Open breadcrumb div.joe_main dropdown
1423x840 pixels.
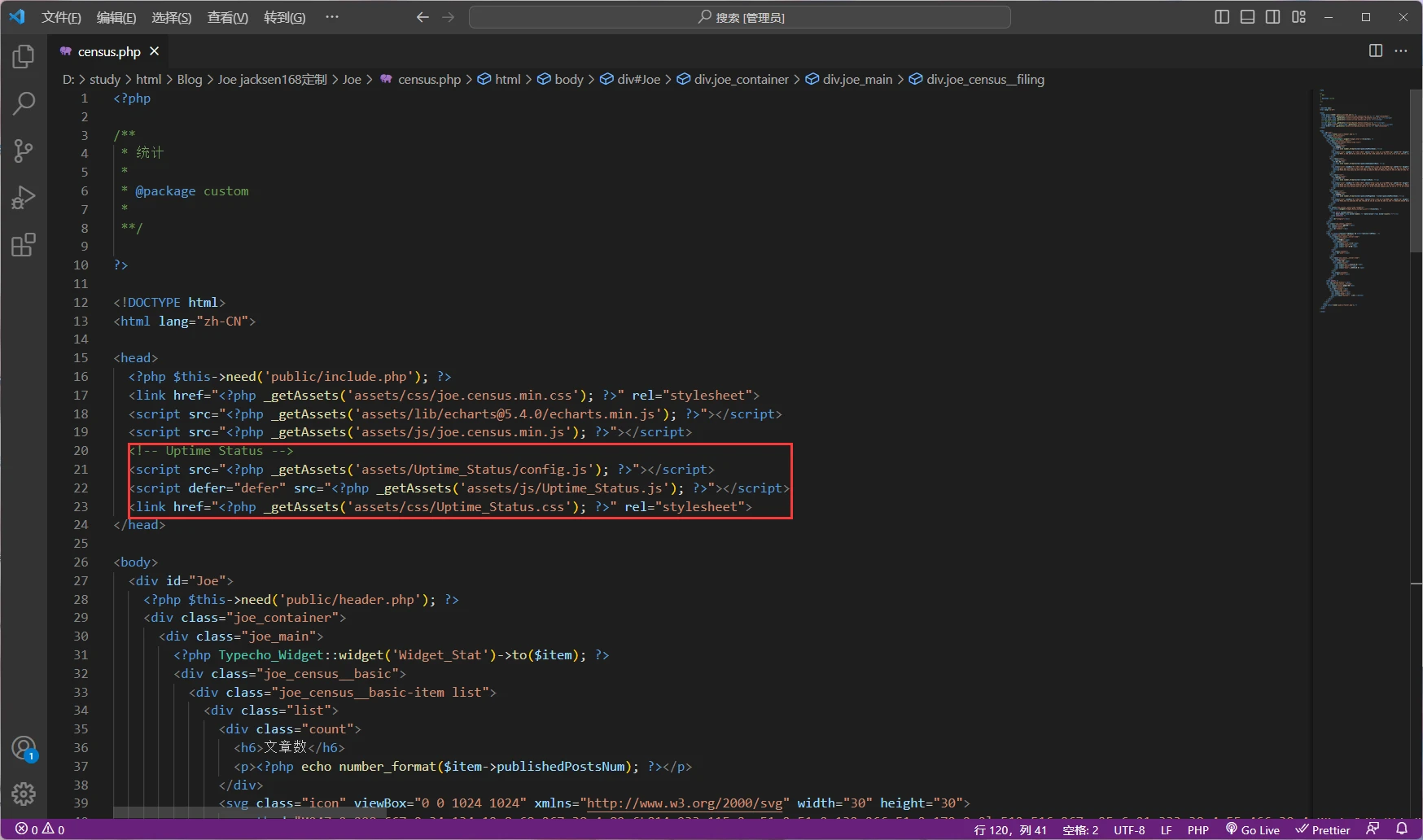(x=849, y=80)
